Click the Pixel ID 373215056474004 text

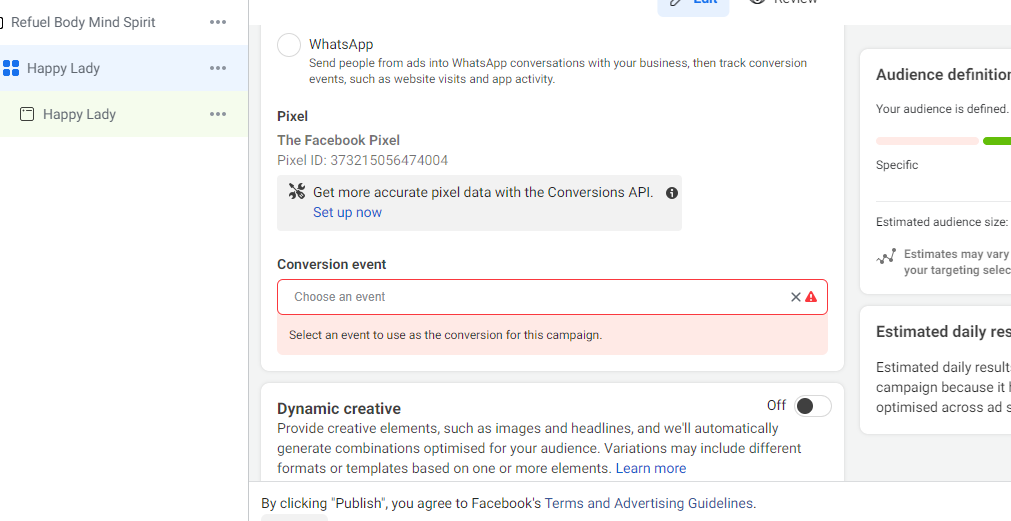[x=362, y=160]
